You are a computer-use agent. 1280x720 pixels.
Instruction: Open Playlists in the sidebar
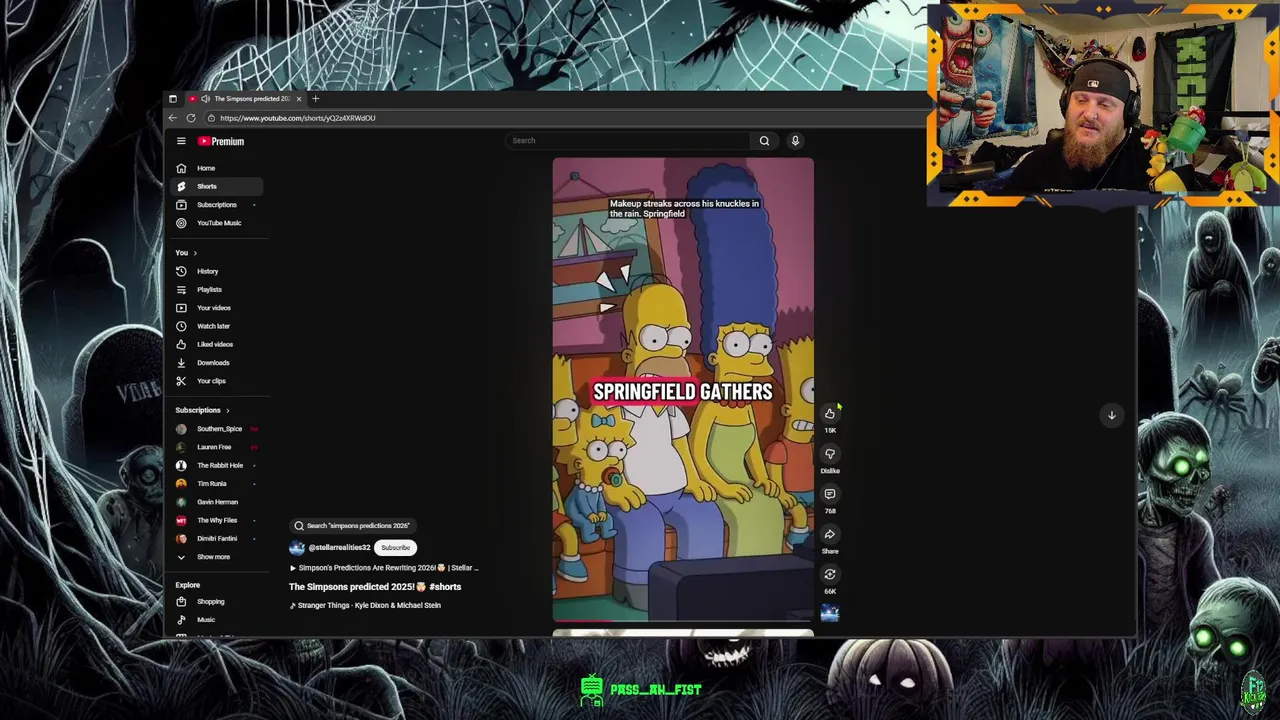click(x=215, y=289)
